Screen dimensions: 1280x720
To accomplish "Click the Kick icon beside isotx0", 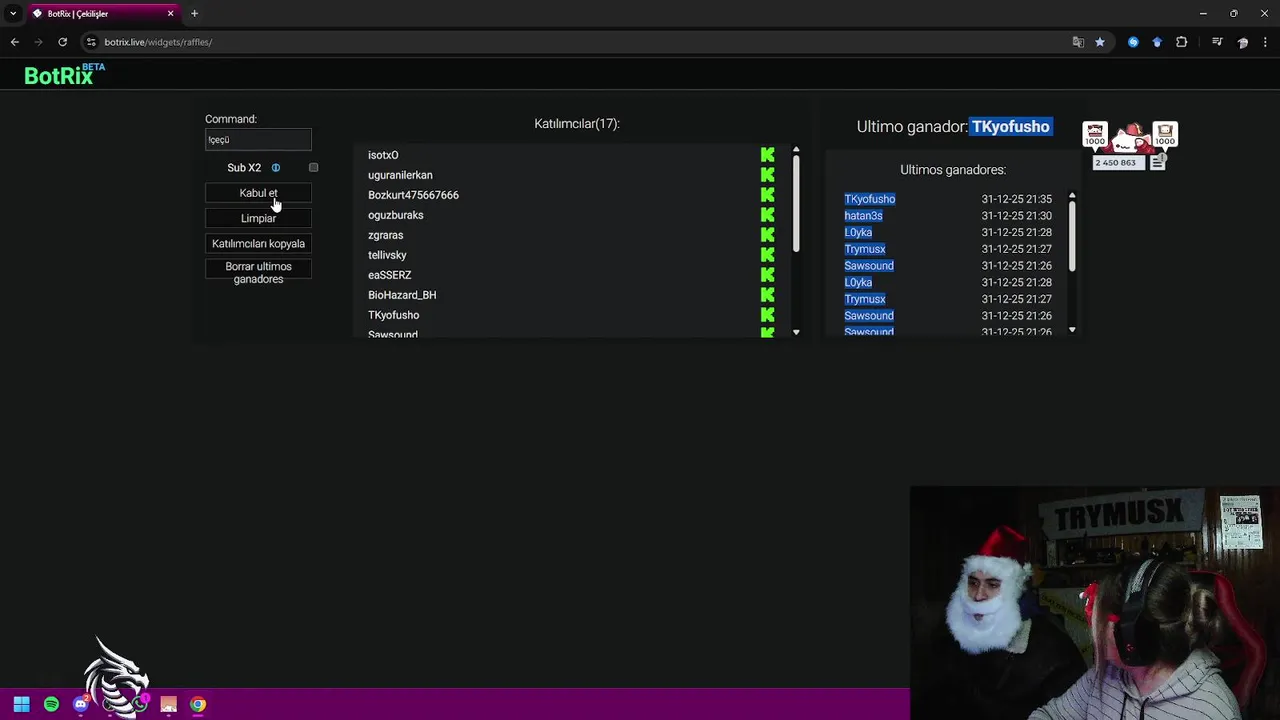I will point(767,155).
